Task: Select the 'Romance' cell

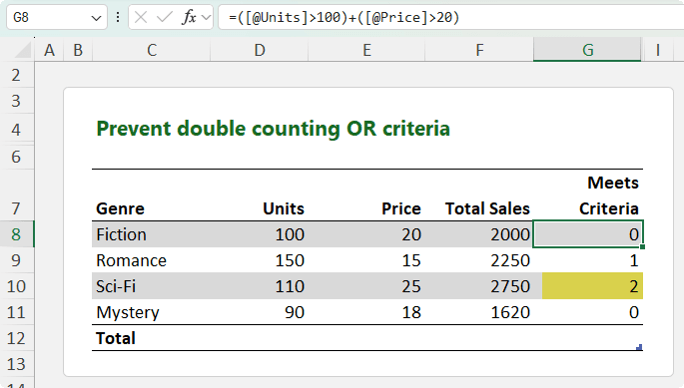Action: pyautogui.click(x=151, y=260)
